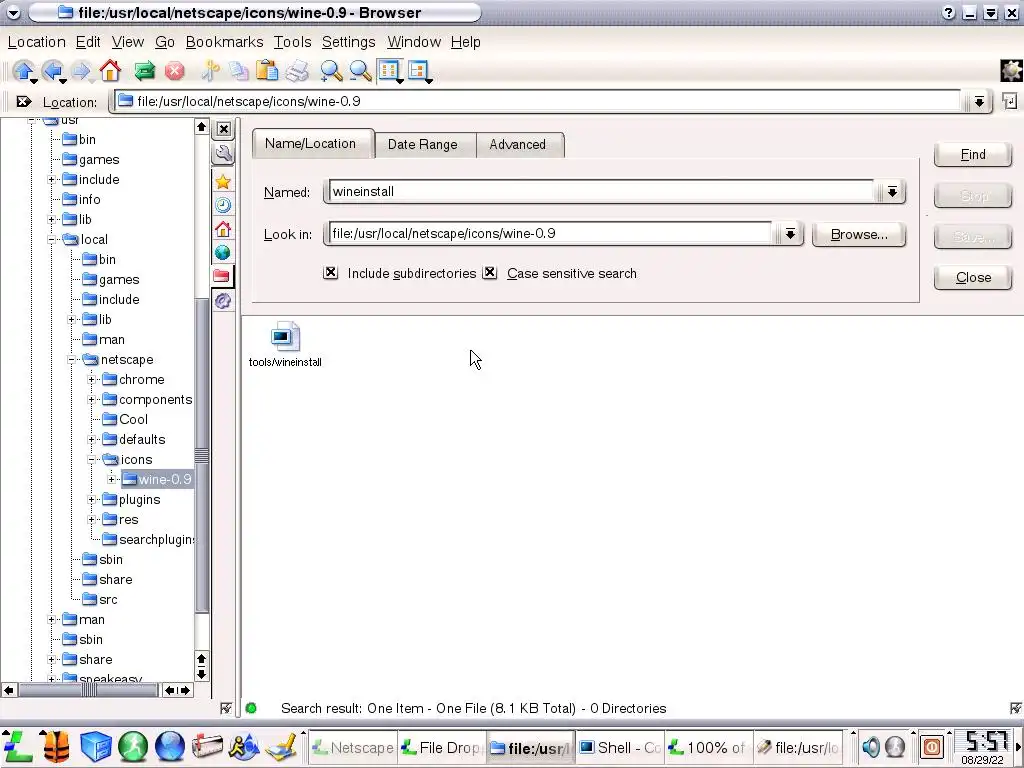Switch to File Drop taskbar window

pos(441,748)
